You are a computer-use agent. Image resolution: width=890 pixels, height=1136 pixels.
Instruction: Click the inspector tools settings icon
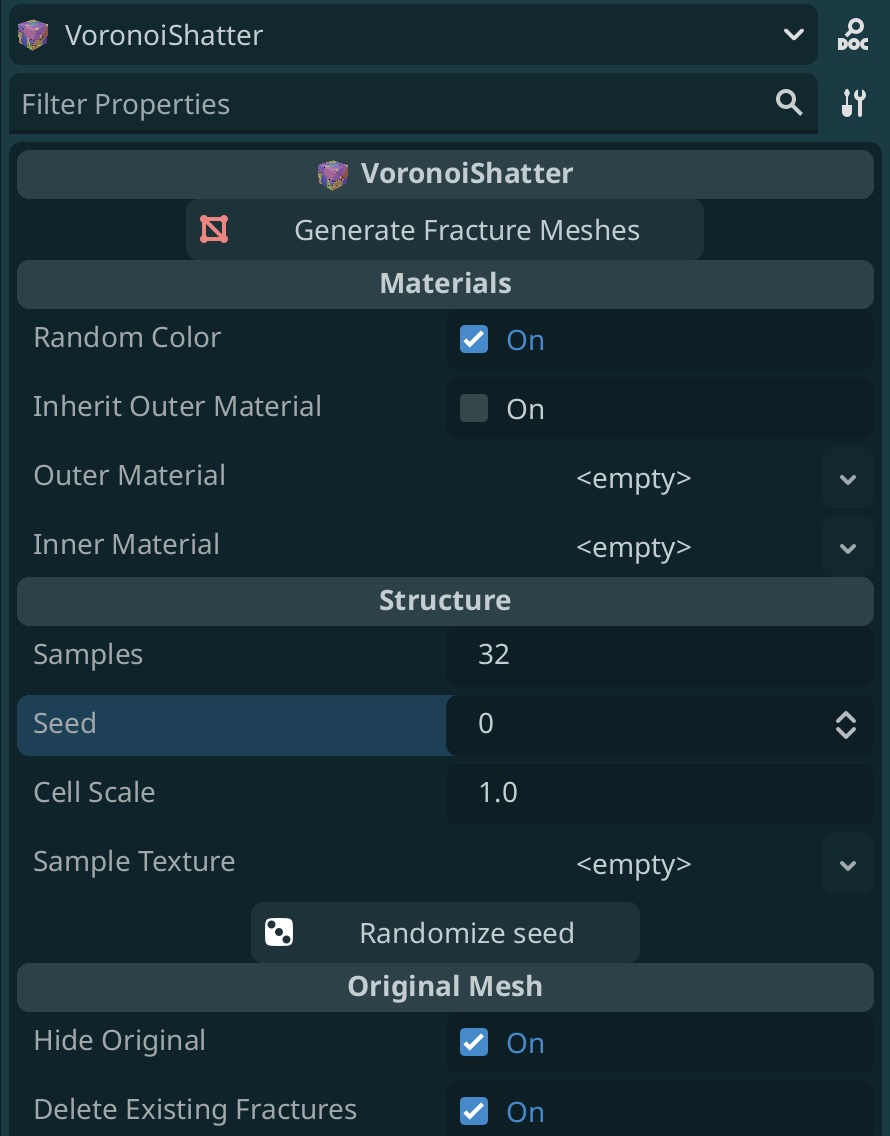pos(853,103)
